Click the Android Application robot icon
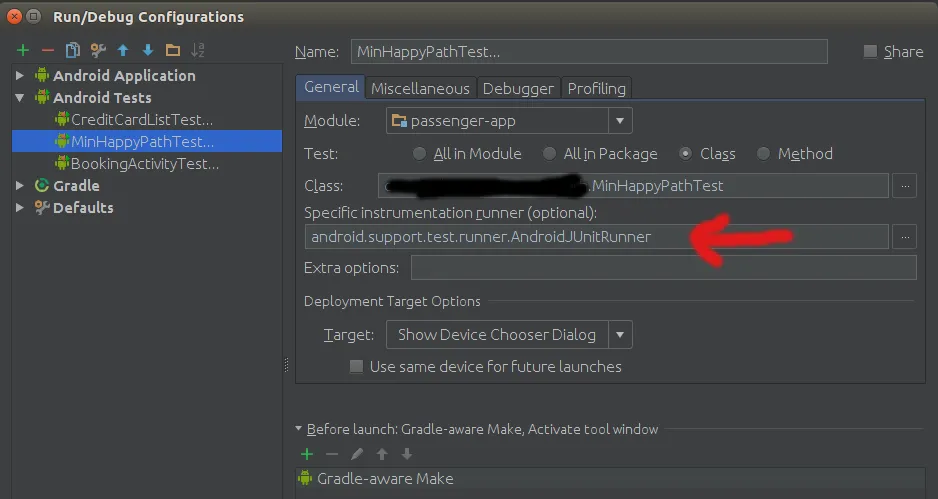This screenshot has height=499, width=938. click(41, 75)
